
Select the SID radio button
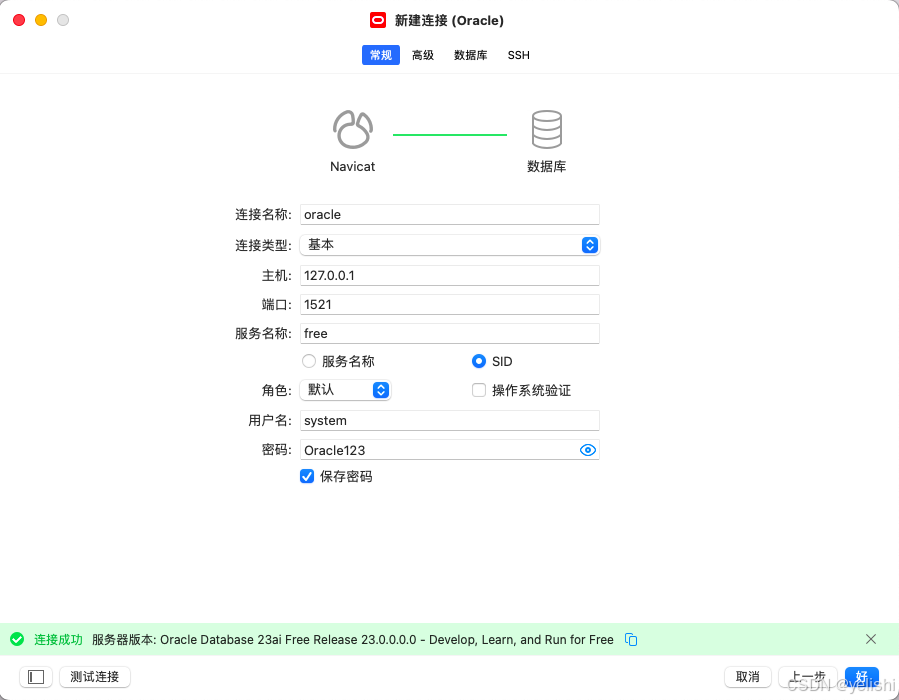coord(479,361)
